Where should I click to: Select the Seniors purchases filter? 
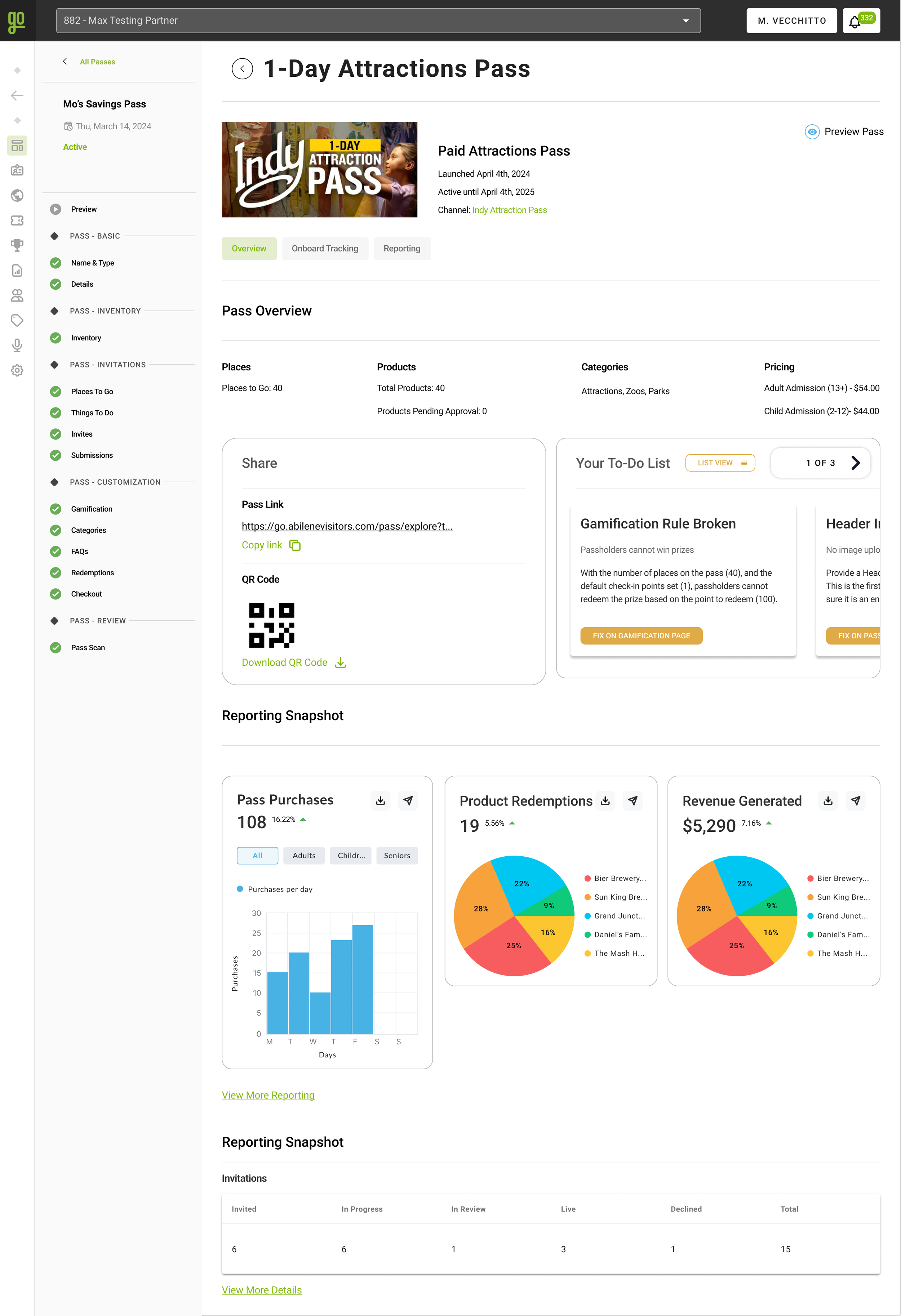tap(397, 855)
